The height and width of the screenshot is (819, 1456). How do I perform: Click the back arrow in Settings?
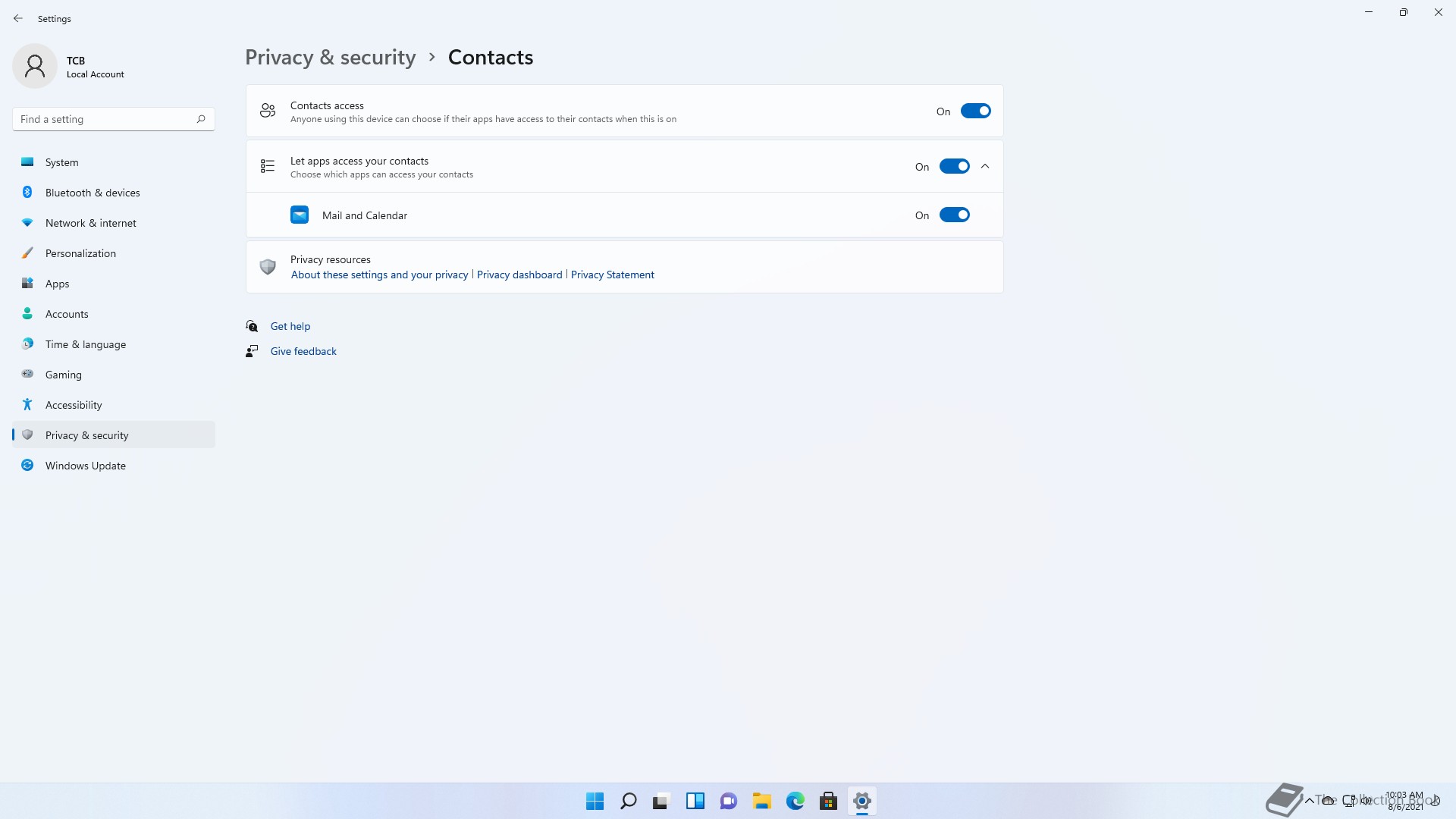coord(18,18)
